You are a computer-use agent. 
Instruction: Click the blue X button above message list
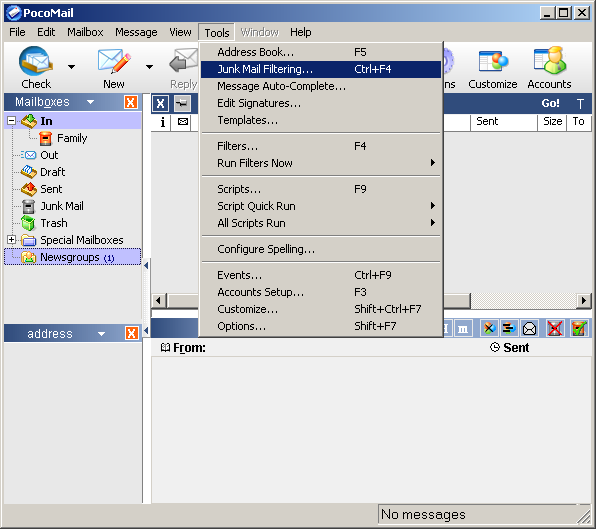click(x=160, y=103)
